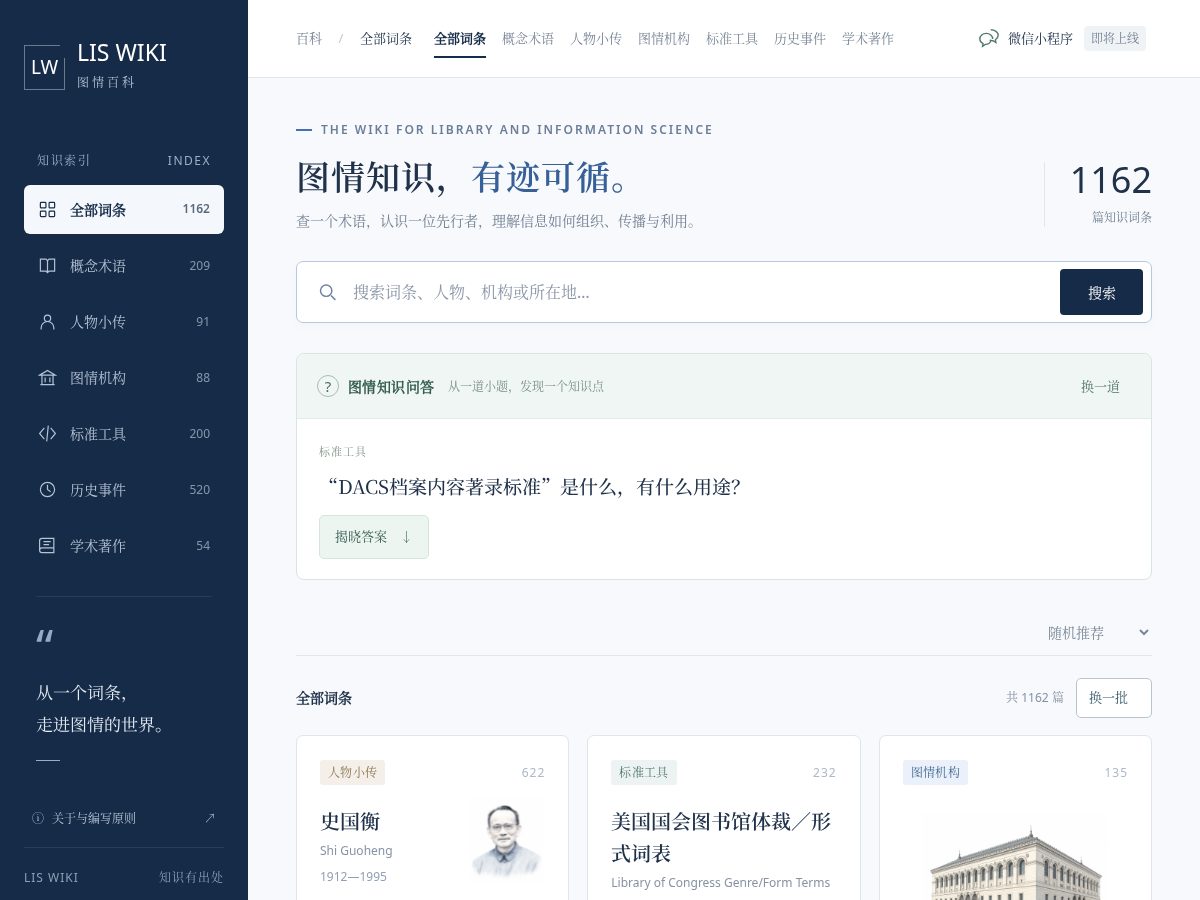
Task: Expand sort options via chevron arrow
Action: coord(1144,632)
